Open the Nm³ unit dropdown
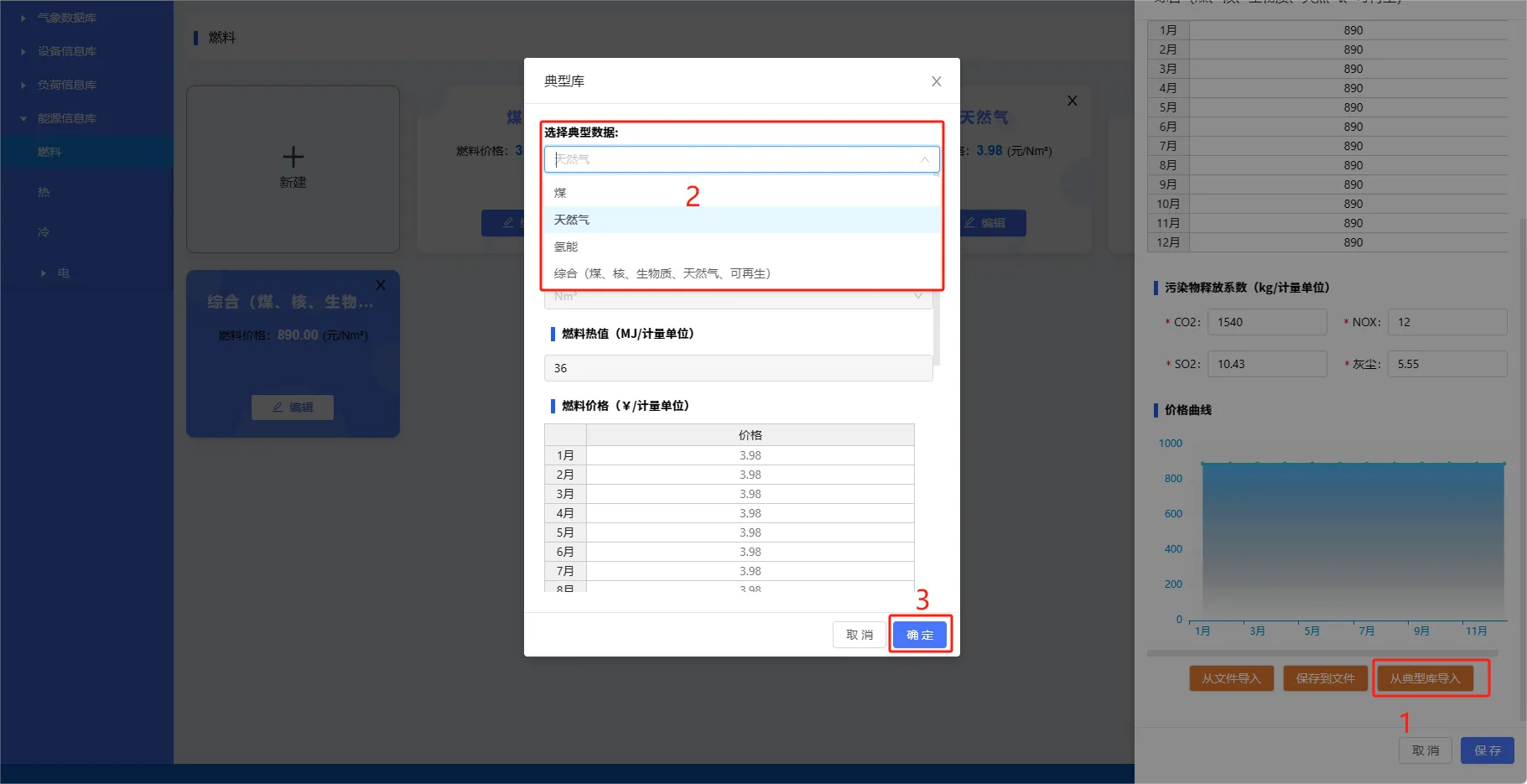The image size is (1527, 784). [738, 297]
